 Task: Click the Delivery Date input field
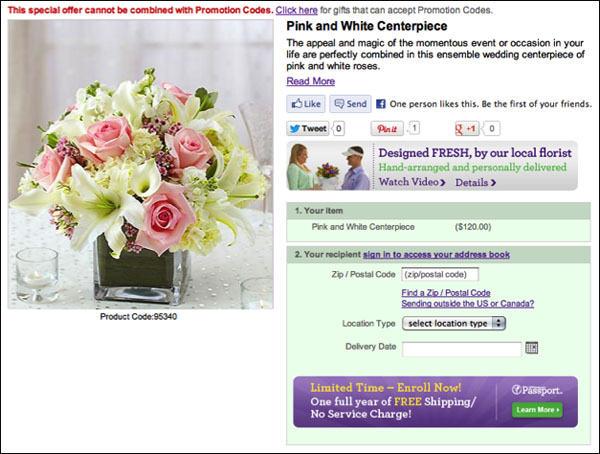coord(461,349)
